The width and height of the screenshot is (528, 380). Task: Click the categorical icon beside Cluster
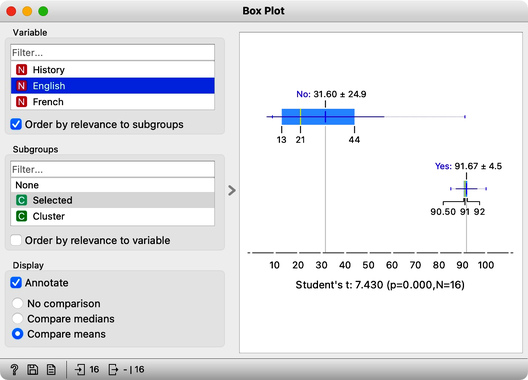coord(21,216)
